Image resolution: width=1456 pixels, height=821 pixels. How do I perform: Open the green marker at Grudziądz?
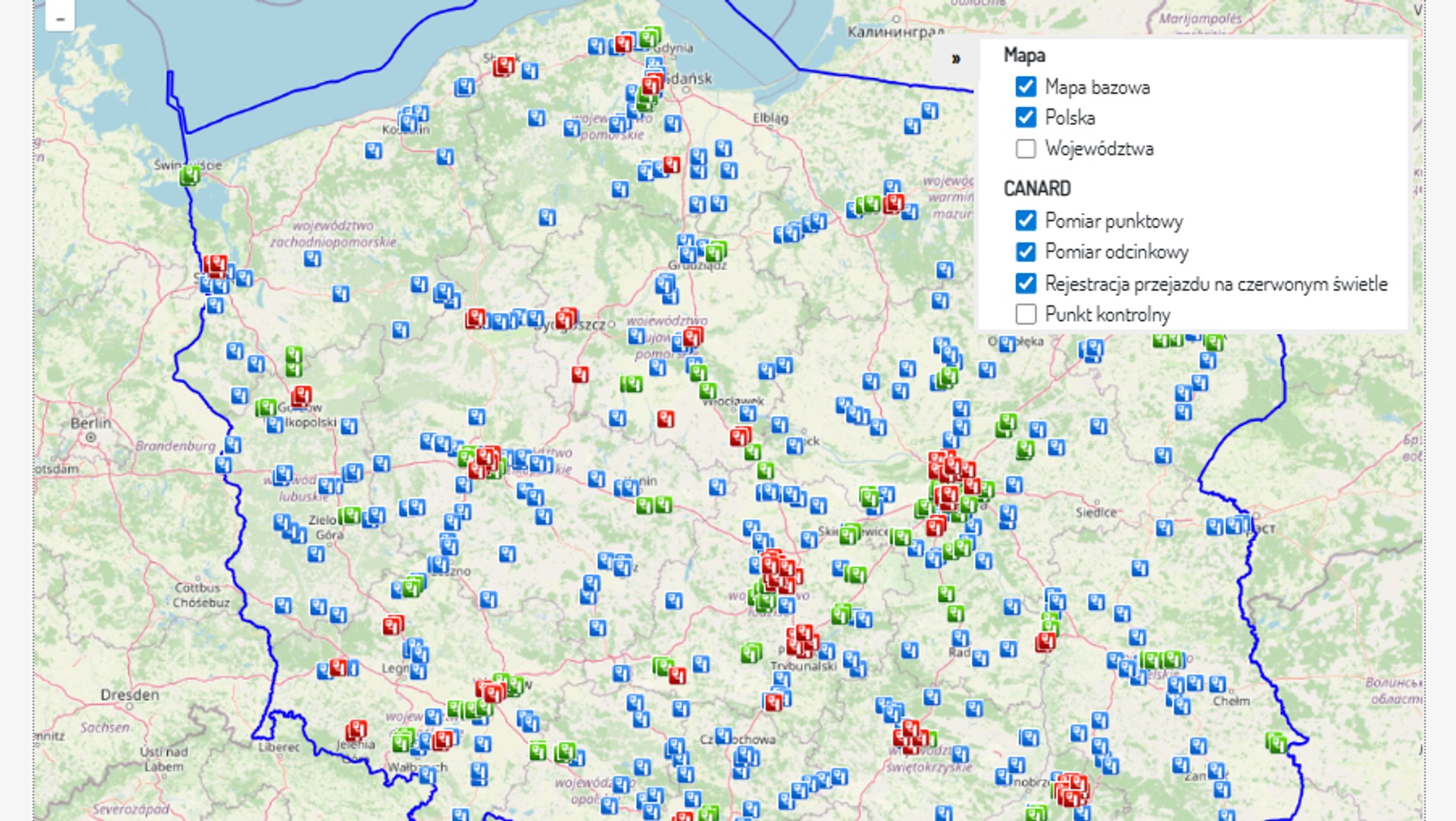tap(716, 251)
